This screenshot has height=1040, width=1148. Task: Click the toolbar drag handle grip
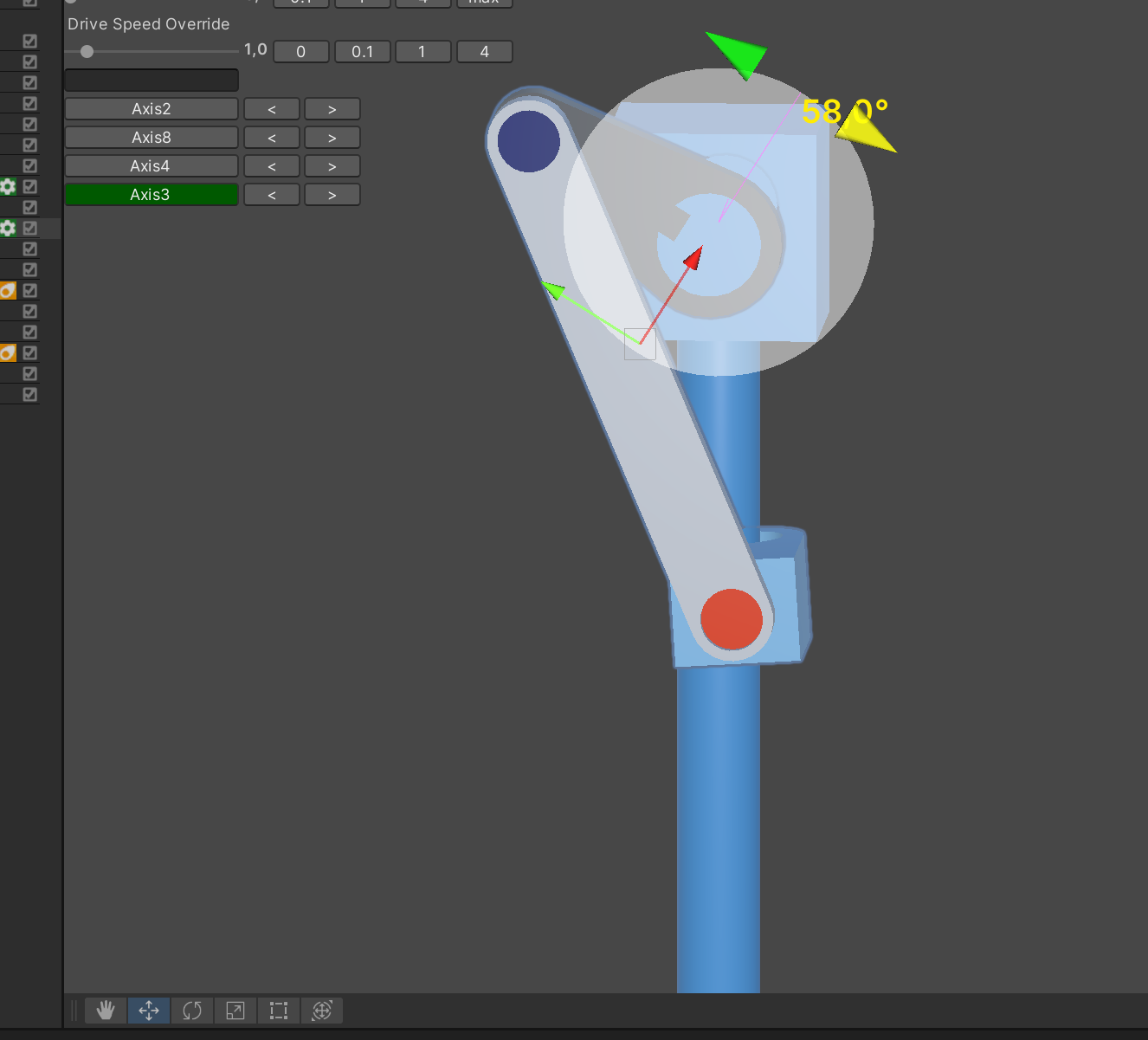(74, 1011)
